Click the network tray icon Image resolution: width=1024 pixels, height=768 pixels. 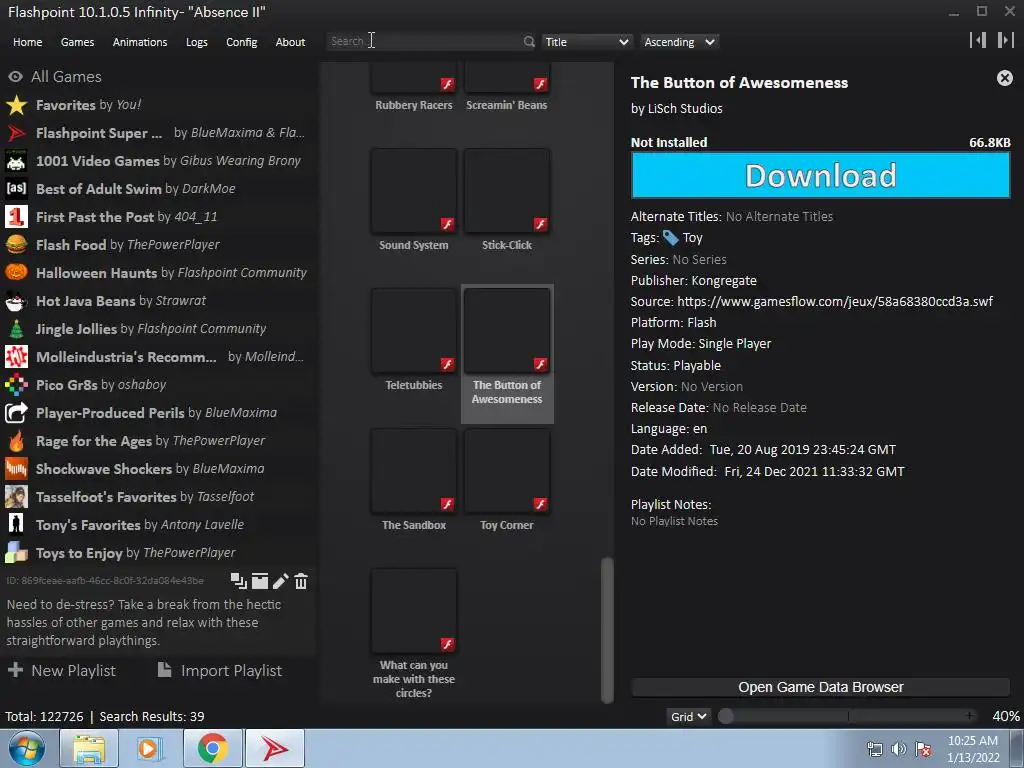click(x=874, y=748)
